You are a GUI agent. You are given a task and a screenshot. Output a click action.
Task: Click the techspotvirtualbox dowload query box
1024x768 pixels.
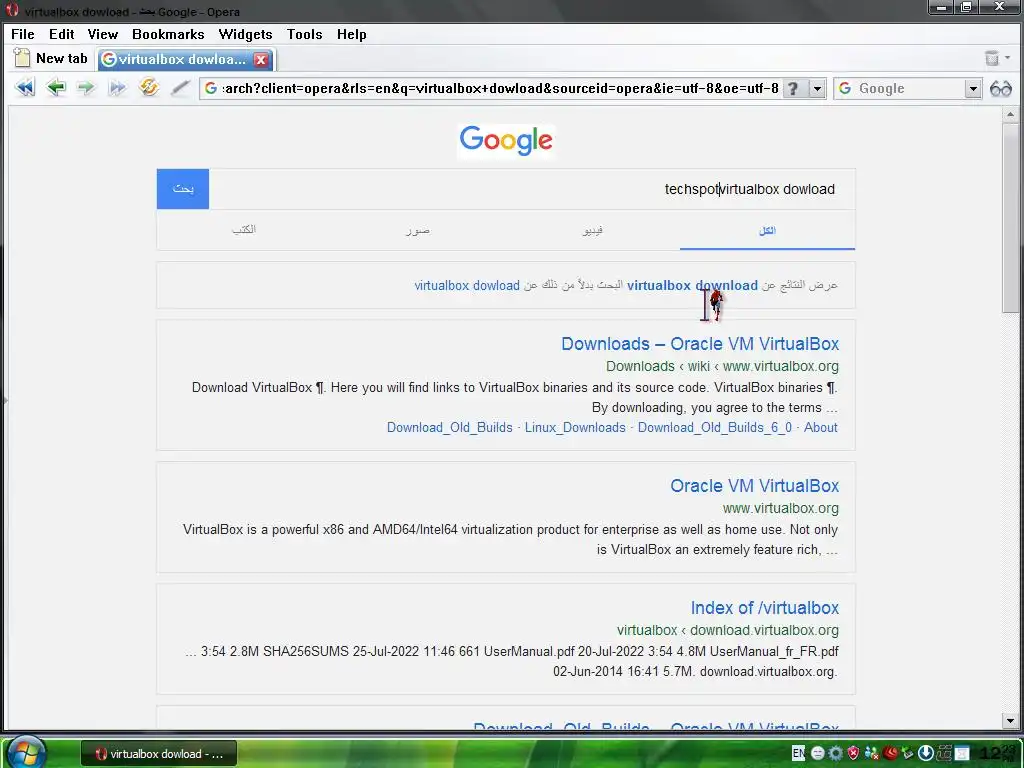click(532, 189)
